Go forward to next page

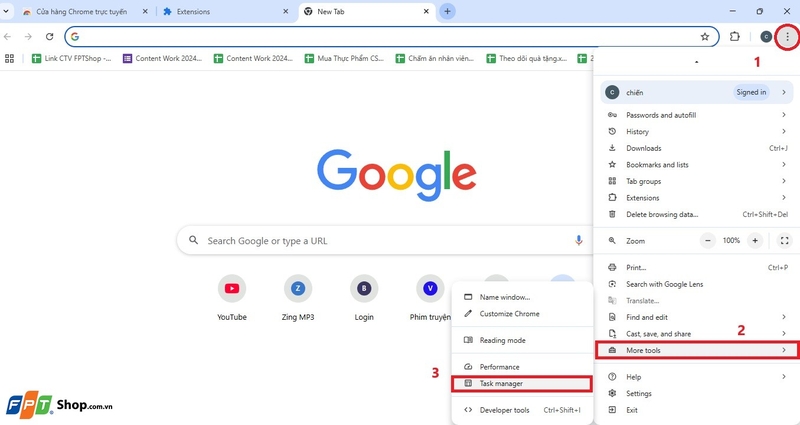[28, 37]
